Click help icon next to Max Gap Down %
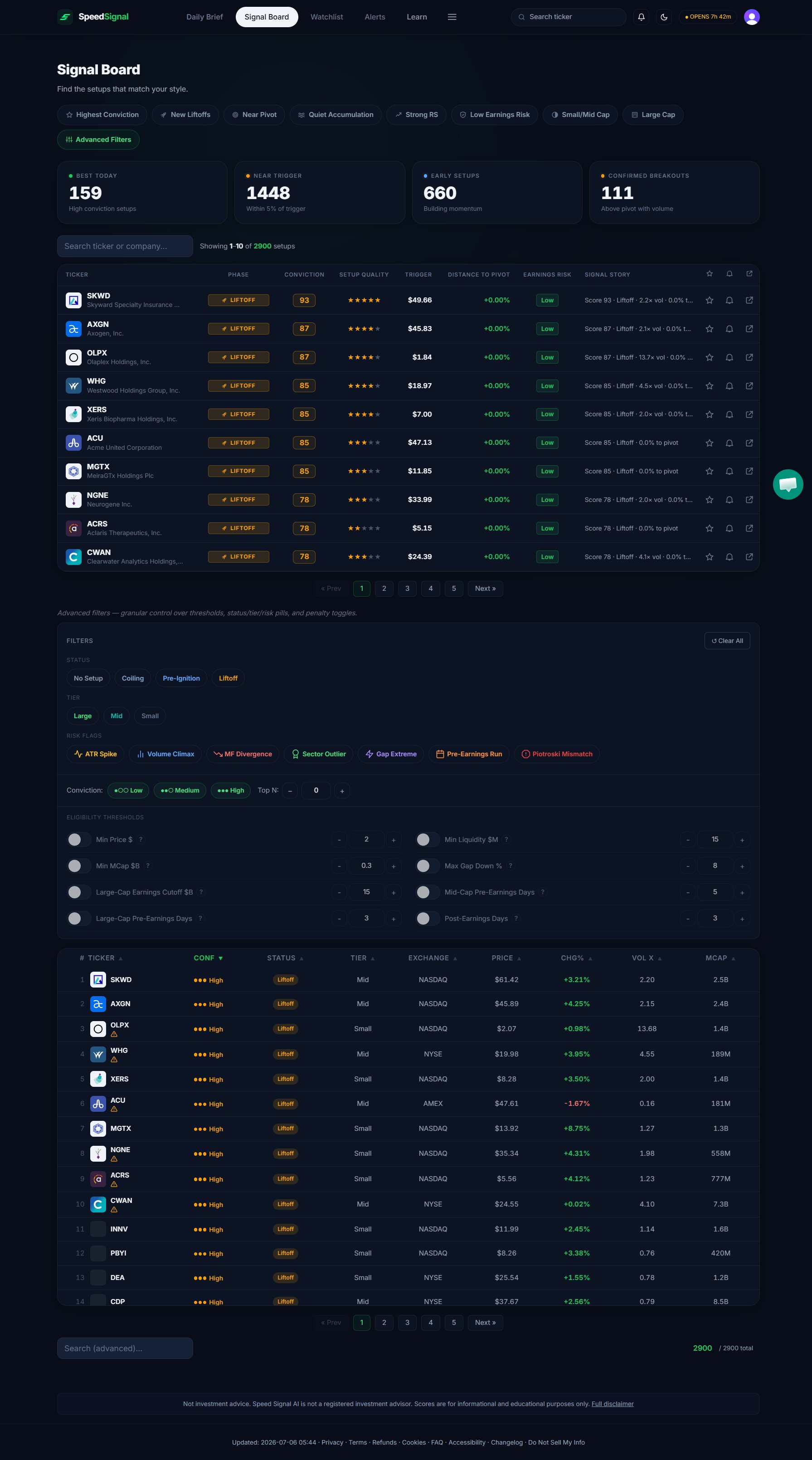The image size is (812, 1460). (x=510, y=866)
